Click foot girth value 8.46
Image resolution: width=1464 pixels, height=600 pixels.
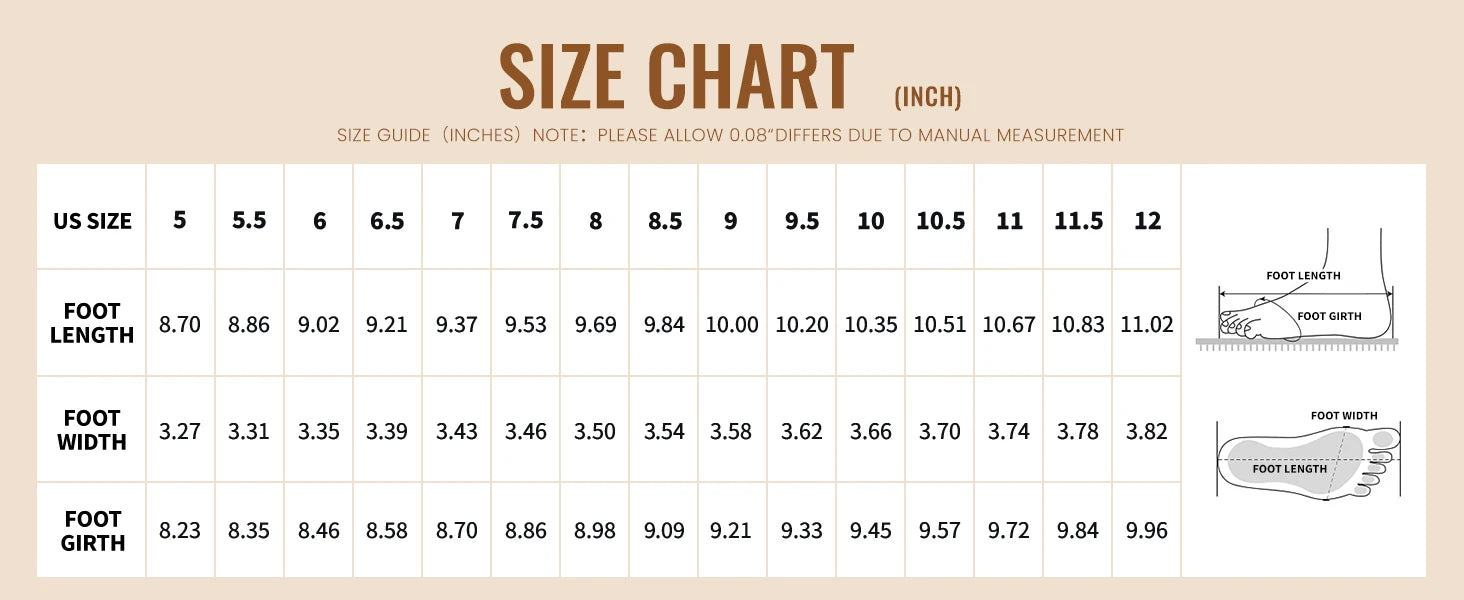tap(319, 531)
